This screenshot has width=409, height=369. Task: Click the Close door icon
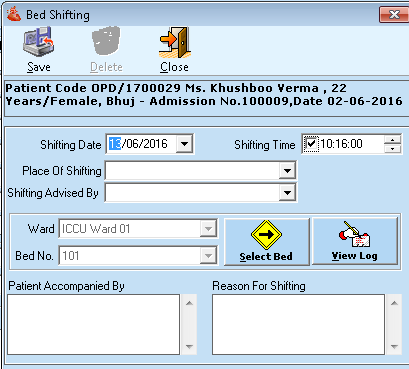tap(175, 43)
